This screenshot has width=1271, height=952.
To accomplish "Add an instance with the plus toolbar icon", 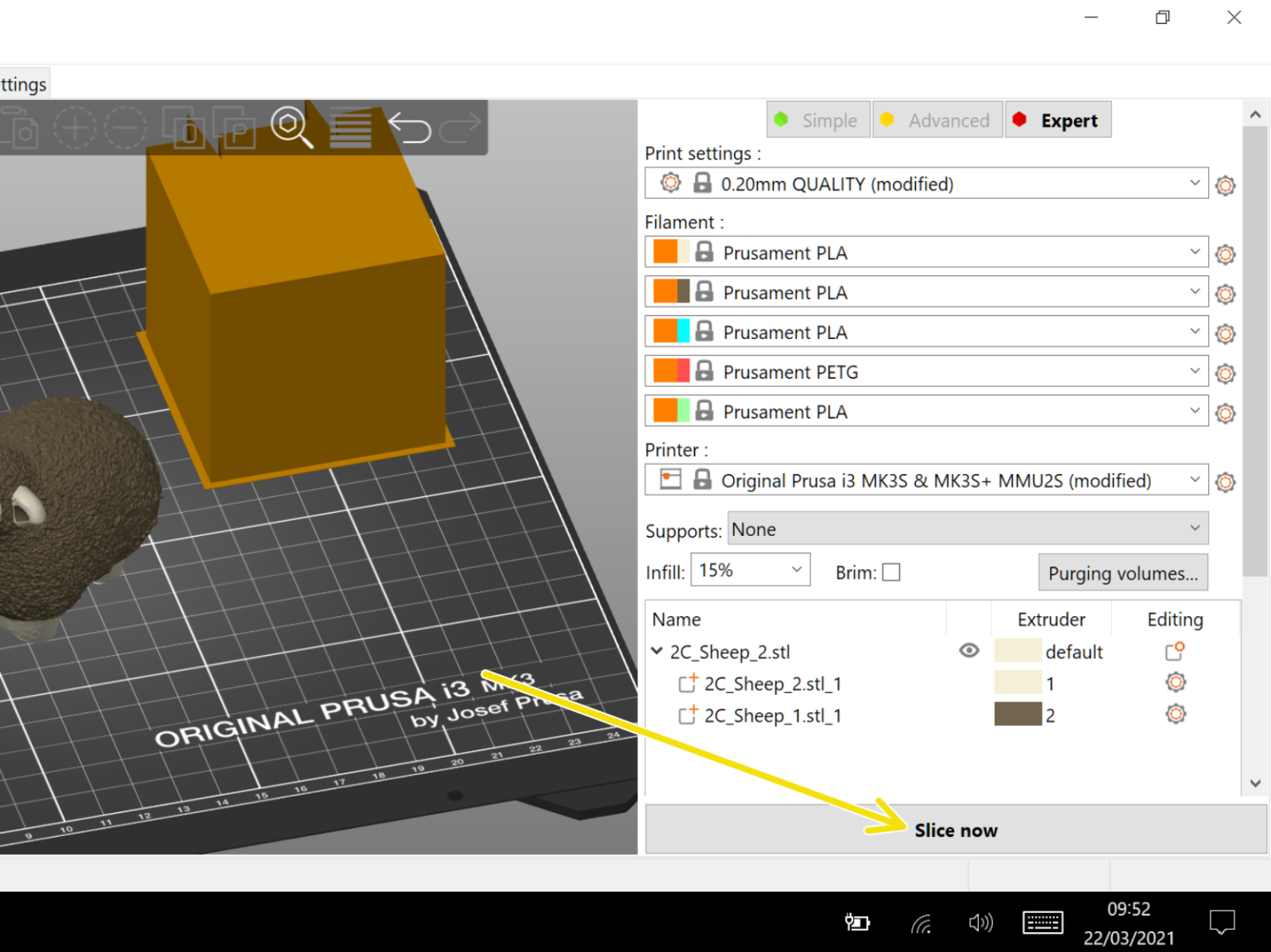I will click(x=75, y=126).
